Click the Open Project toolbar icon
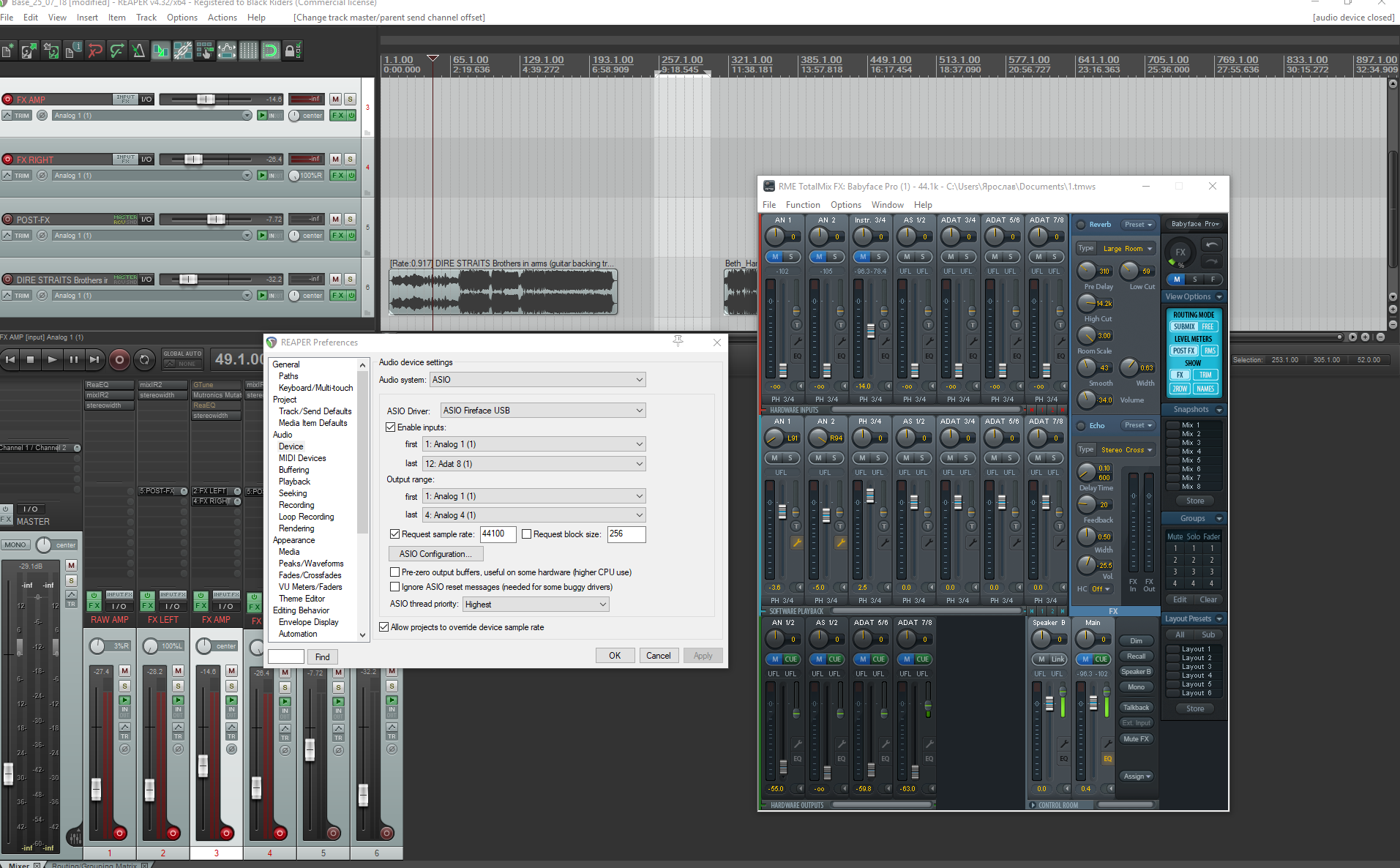Viewport: 1400px width, 868px height. (29, 50)
